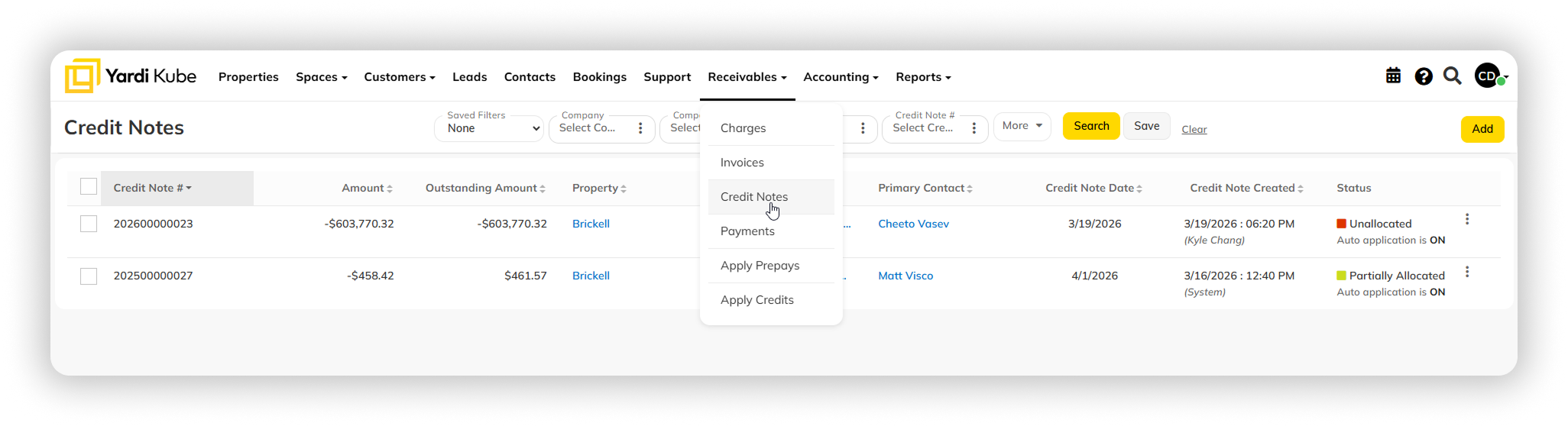Click Credit Note # filter options dots
1568x426 pixels.
click(974, 128)
